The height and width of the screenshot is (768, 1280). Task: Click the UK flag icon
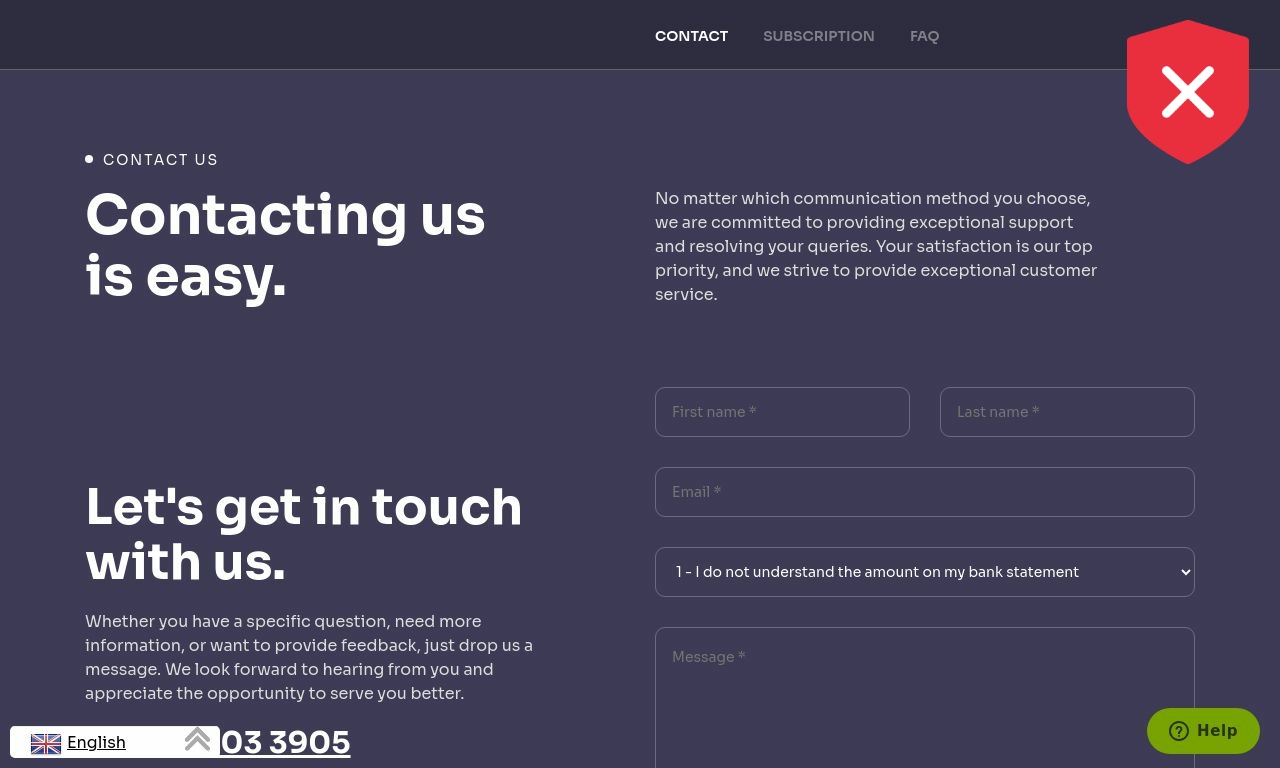[46, 743]
